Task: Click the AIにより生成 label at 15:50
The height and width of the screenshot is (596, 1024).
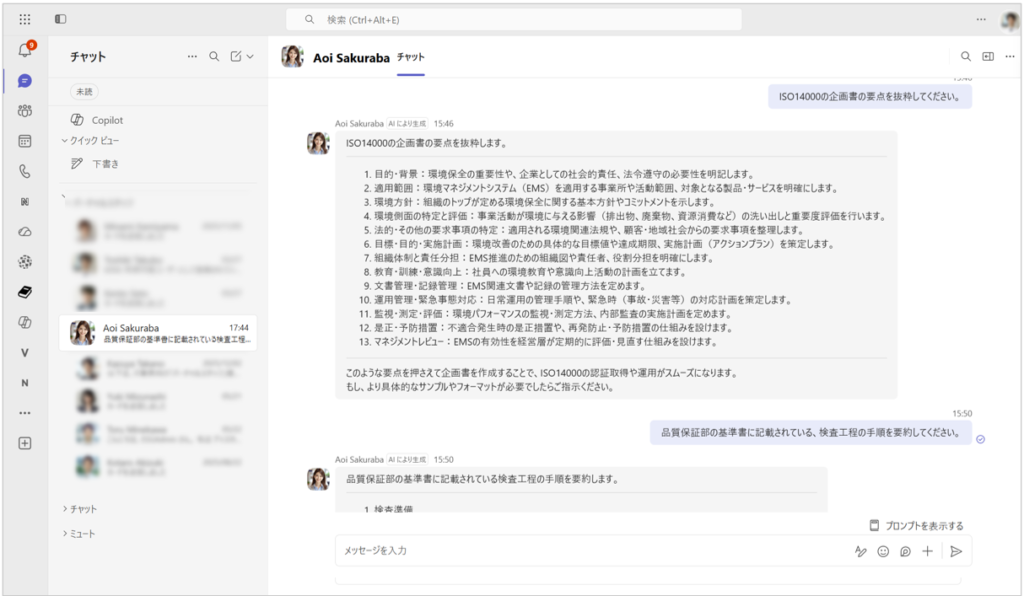Action: pos(407,460)
